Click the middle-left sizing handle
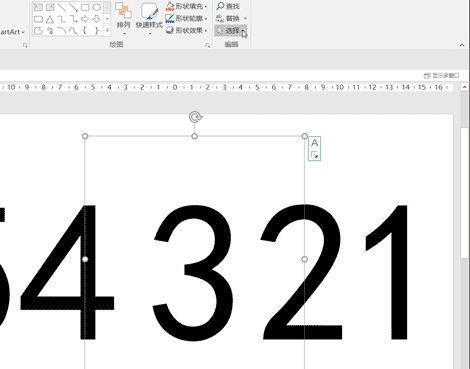Screen dimensions: 470x369 [x=85, y=259]
